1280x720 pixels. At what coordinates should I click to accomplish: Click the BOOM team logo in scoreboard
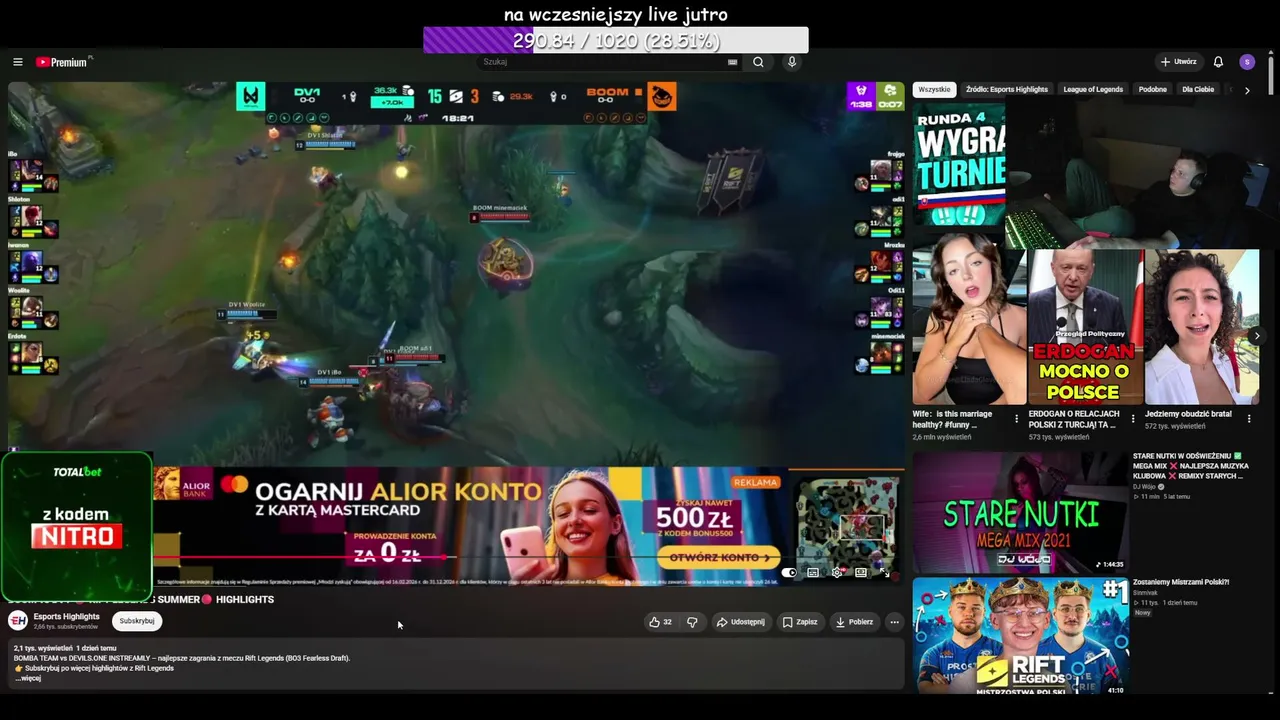pos(662,96)
